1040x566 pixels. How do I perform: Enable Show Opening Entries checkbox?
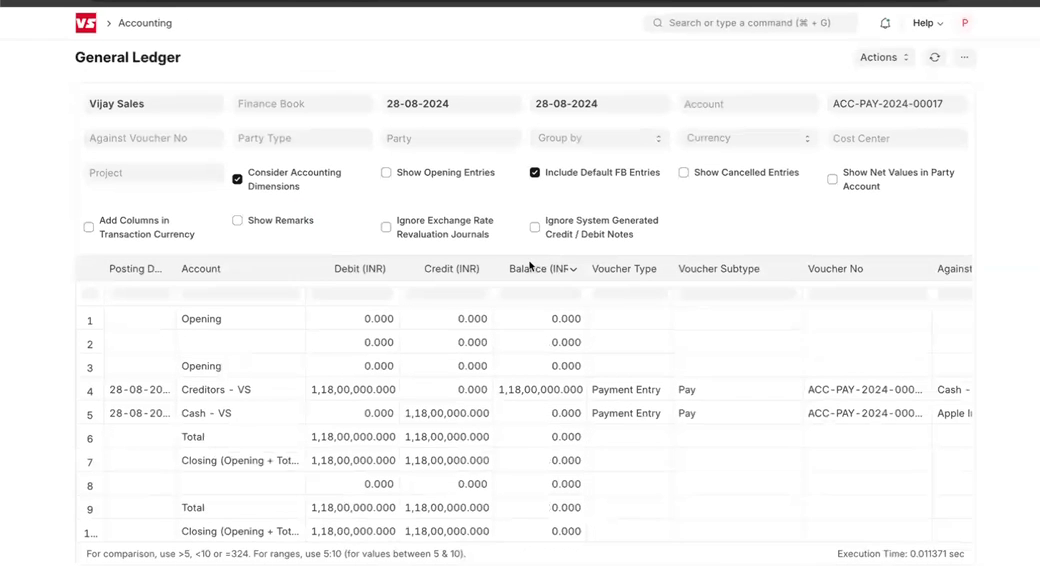386,173
